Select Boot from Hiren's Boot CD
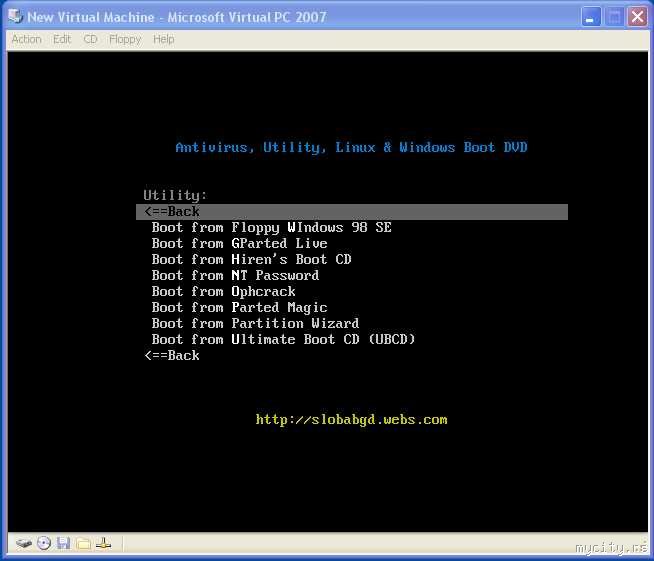The height and width of the screenshot is (561, 654). (252, 259)
